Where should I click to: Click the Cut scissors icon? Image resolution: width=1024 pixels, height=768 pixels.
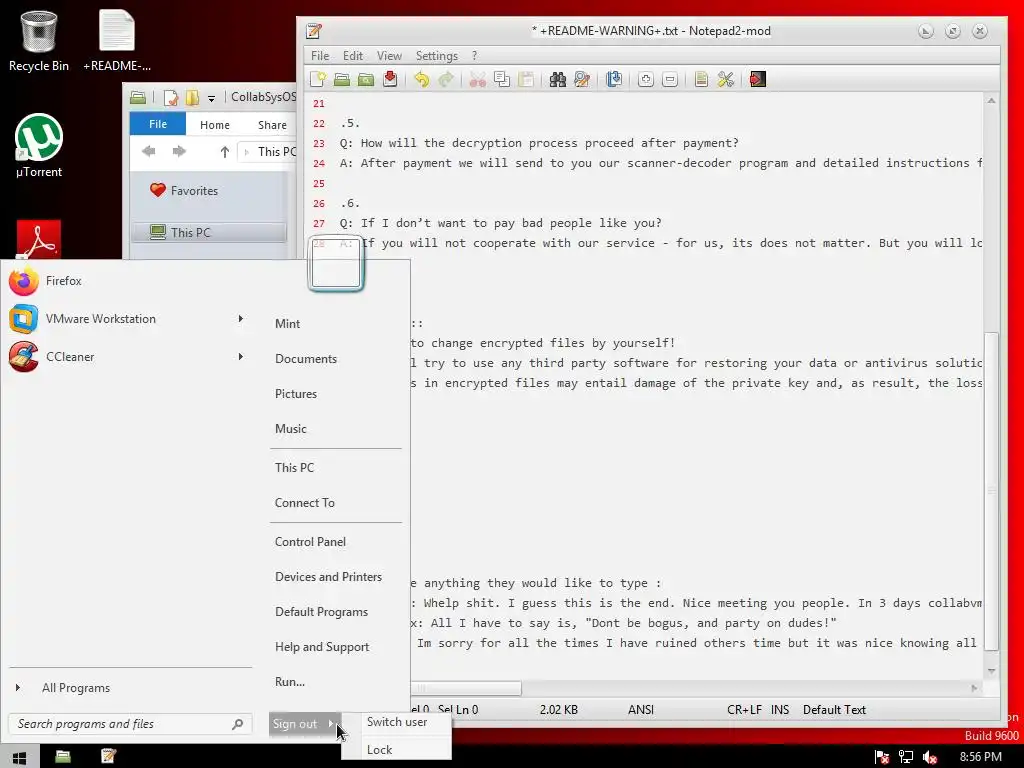477,80
